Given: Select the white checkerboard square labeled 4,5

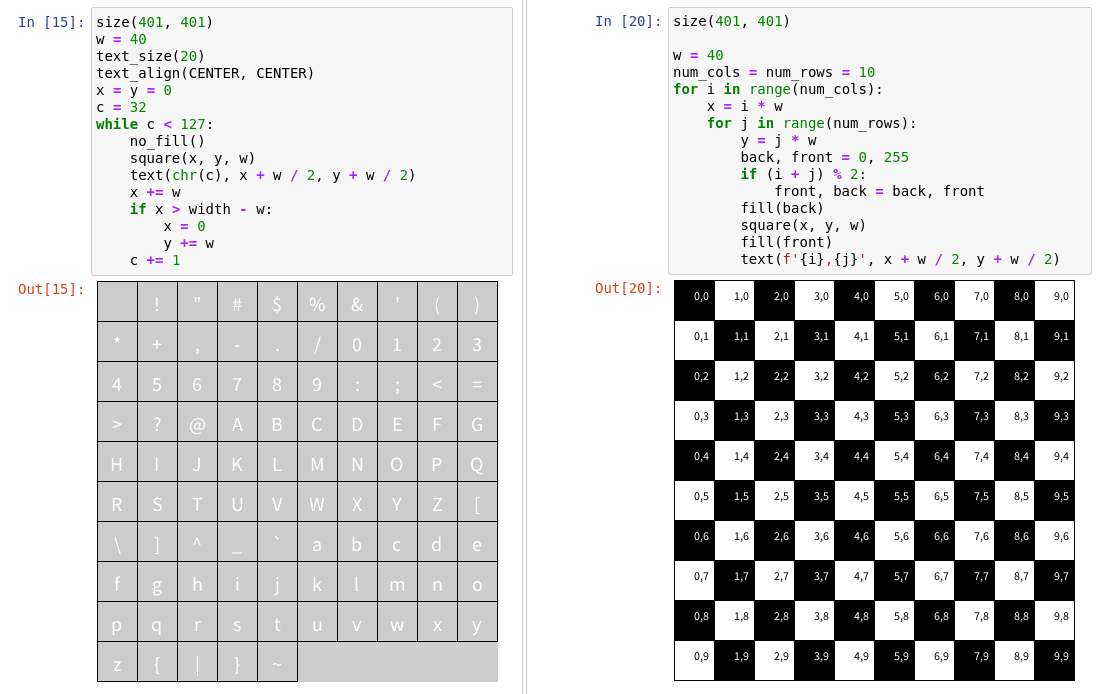Looking at the screenshot, I should coord(854,501).
